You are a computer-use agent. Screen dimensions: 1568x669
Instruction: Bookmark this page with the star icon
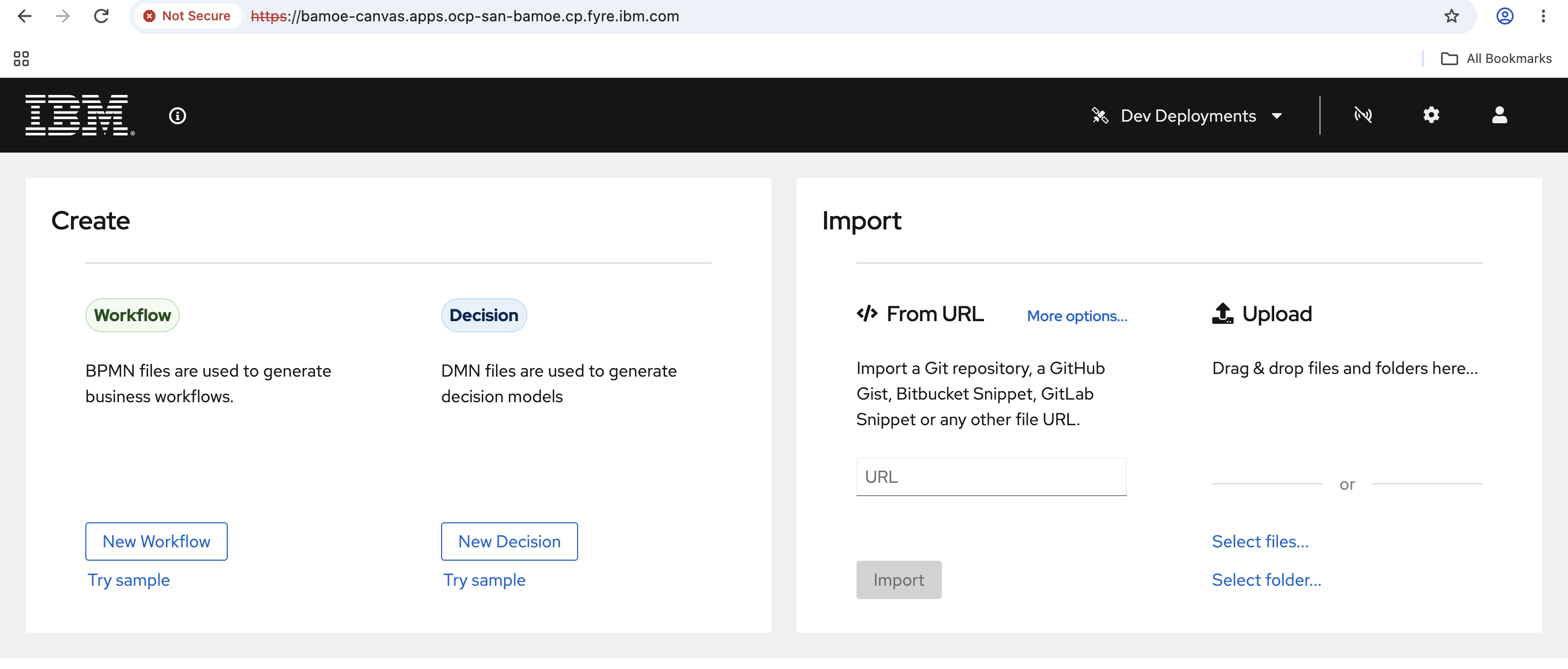pyautogui.click(x=1451, y=16)
